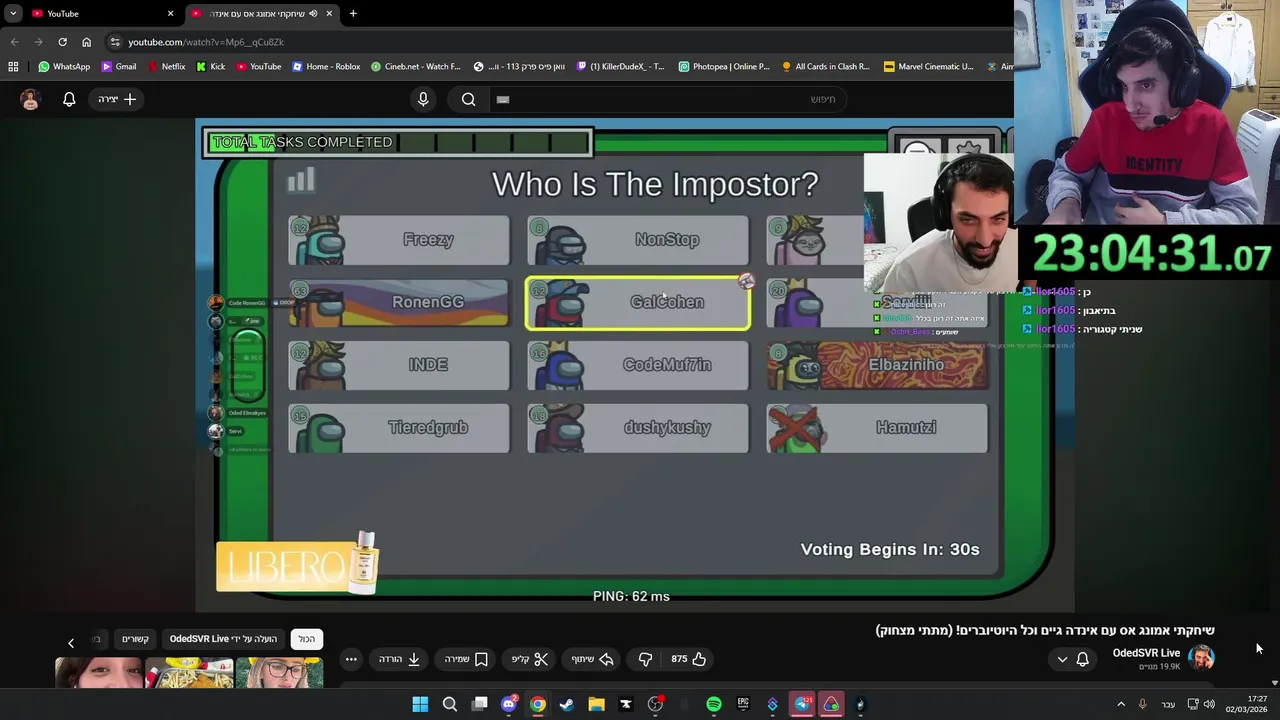
Task: Open the french fries video thumbnail
Action: [x=189, y=673]
